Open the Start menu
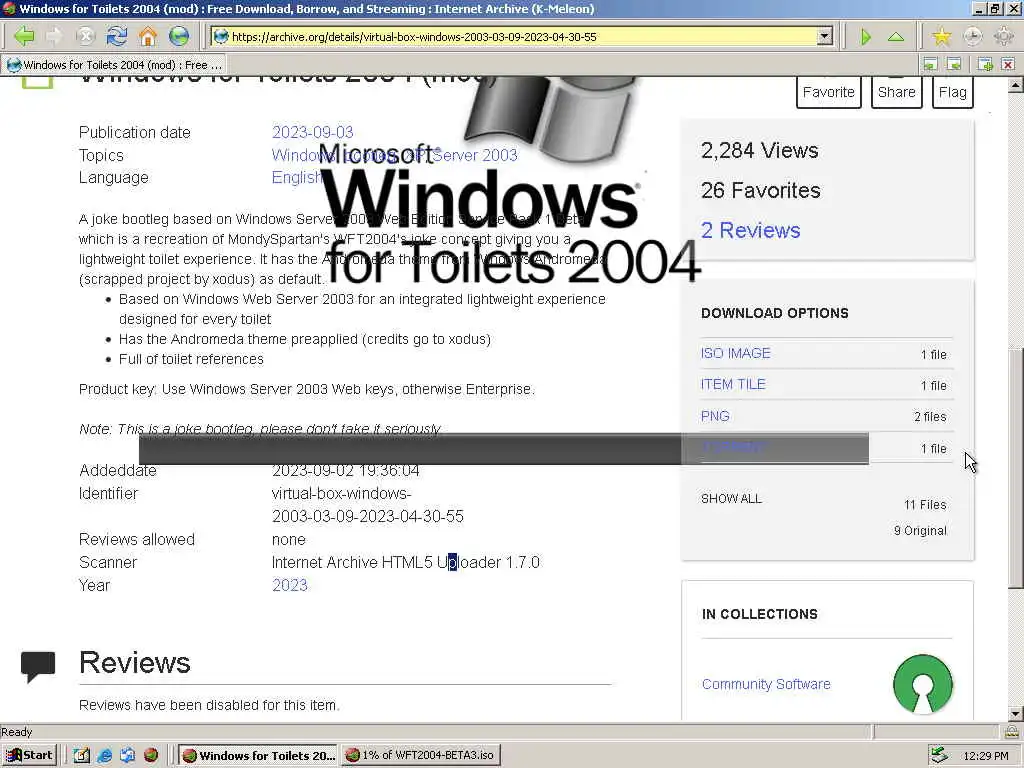This screenshot has height=768, width=1024. (29, 756)
